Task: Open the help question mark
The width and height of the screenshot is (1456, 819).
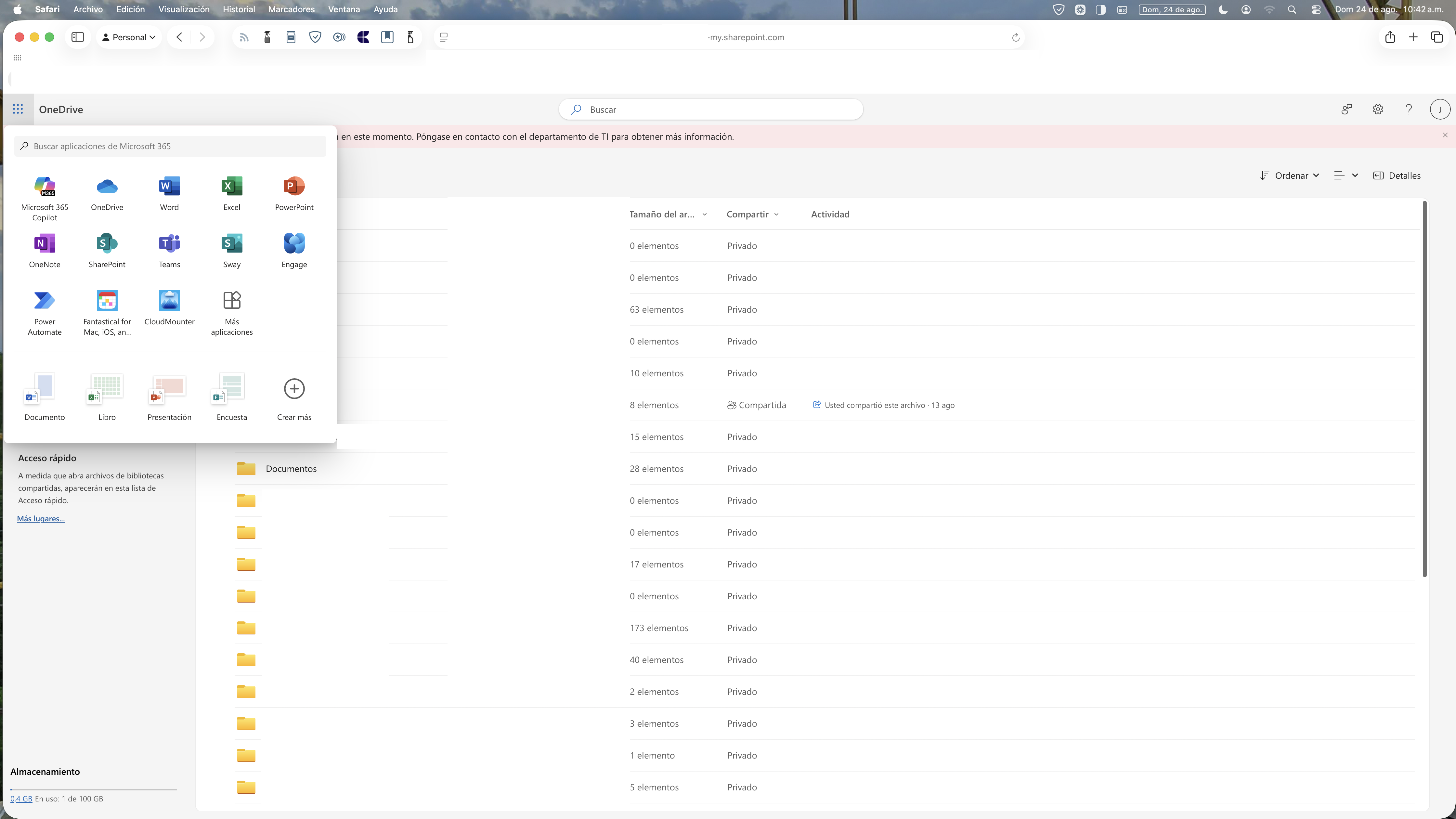Action: tap(1409, 109)
